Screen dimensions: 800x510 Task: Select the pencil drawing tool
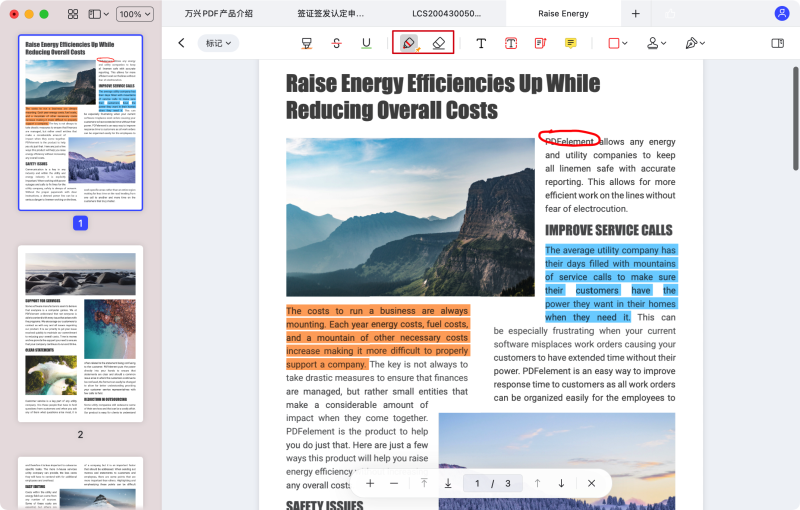coord(409,43)
